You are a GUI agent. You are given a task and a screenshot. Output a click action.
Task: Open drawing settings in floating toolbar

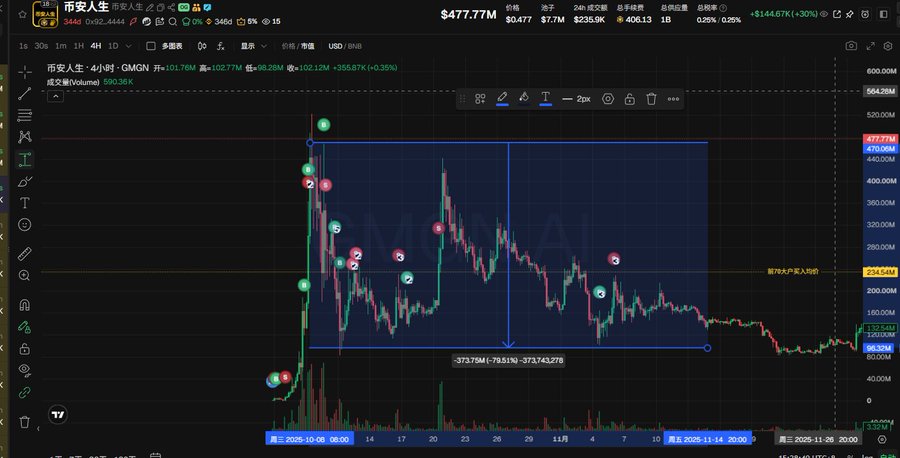608,99
